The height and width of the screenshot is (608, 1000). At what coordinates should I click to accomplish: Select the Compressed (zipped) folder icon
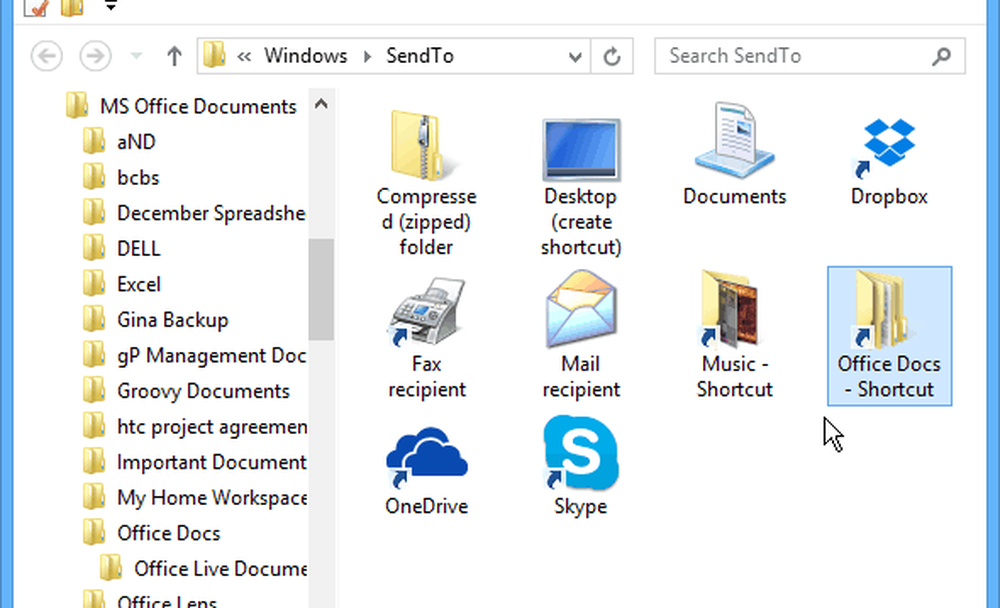[x=426, y=146]
